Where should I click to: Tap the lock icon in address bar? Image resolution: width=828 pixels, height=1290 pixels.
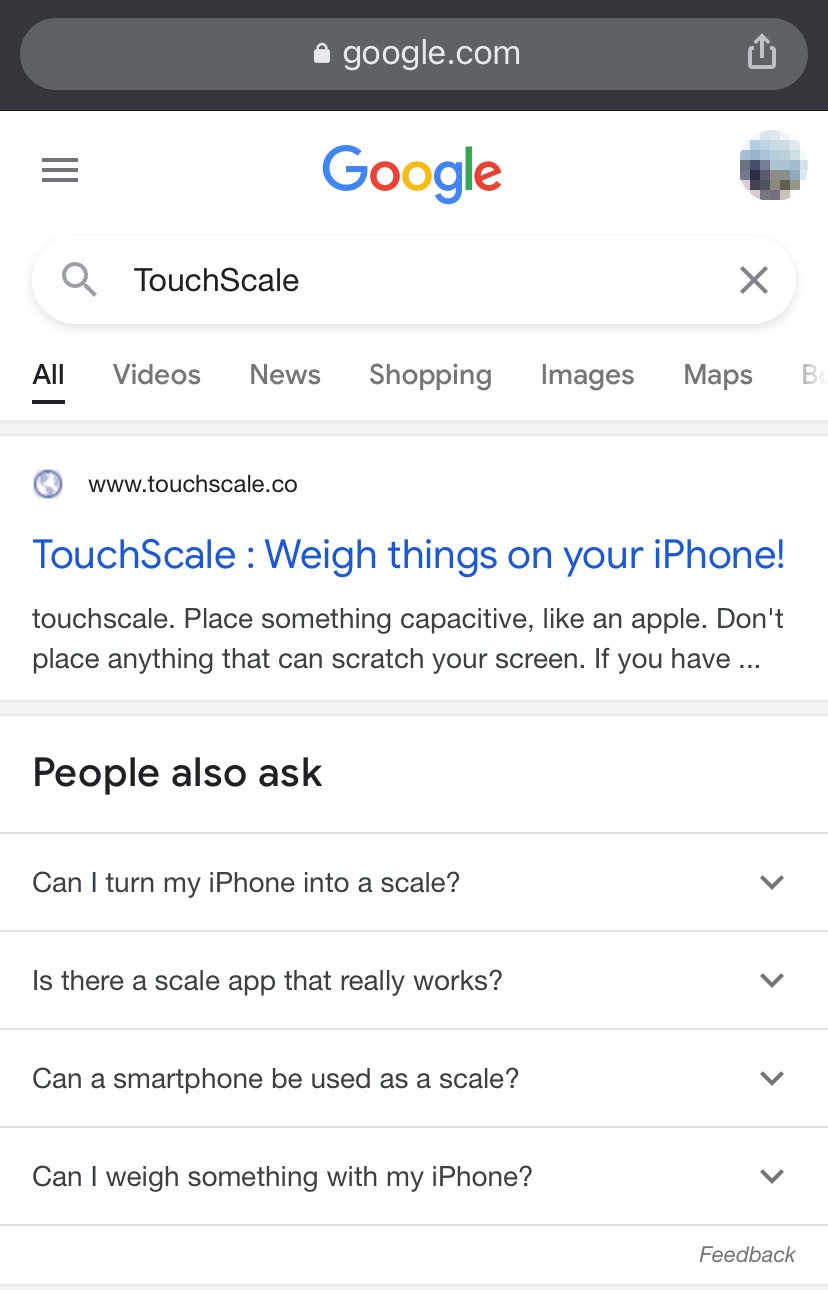click(x=322, y=53)
